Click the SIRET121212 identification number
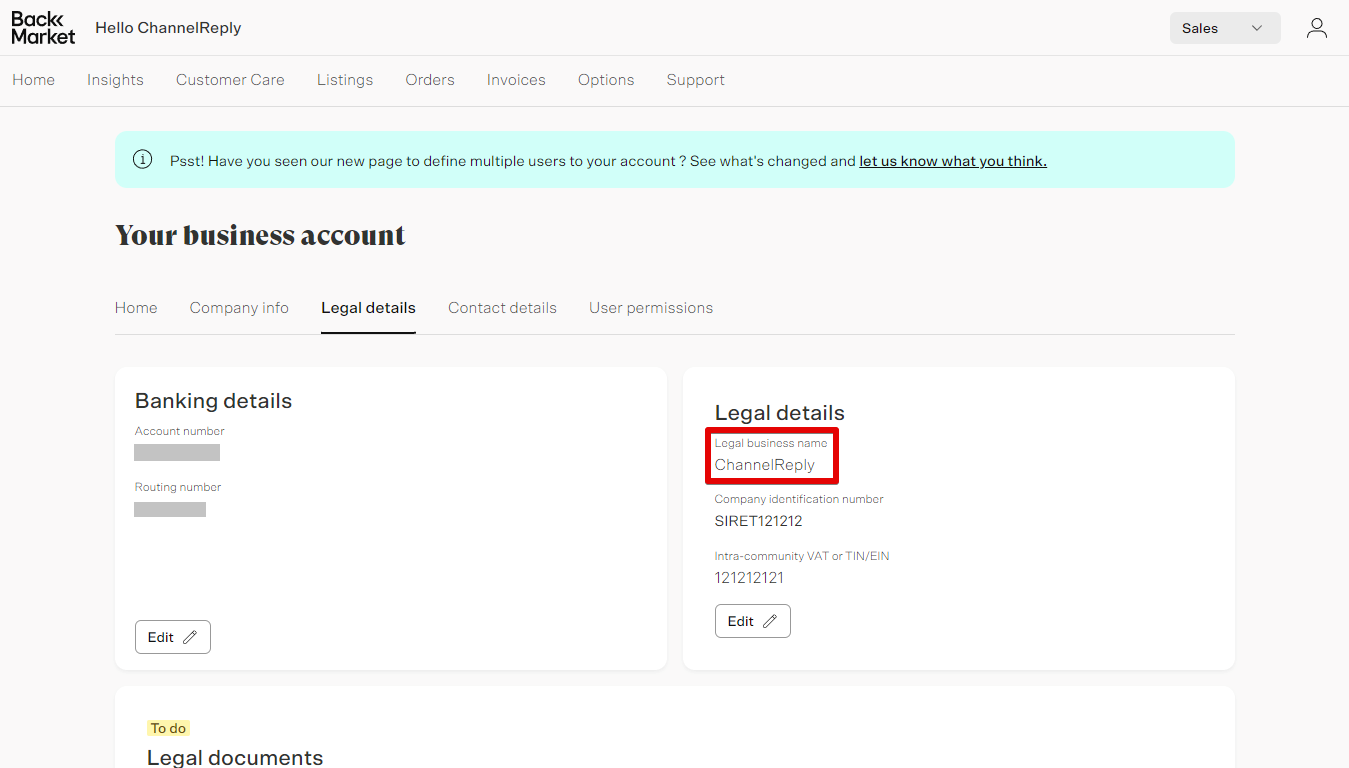Image resolution: width=1349 pixels, height=768 pixels. click(759, 521)
